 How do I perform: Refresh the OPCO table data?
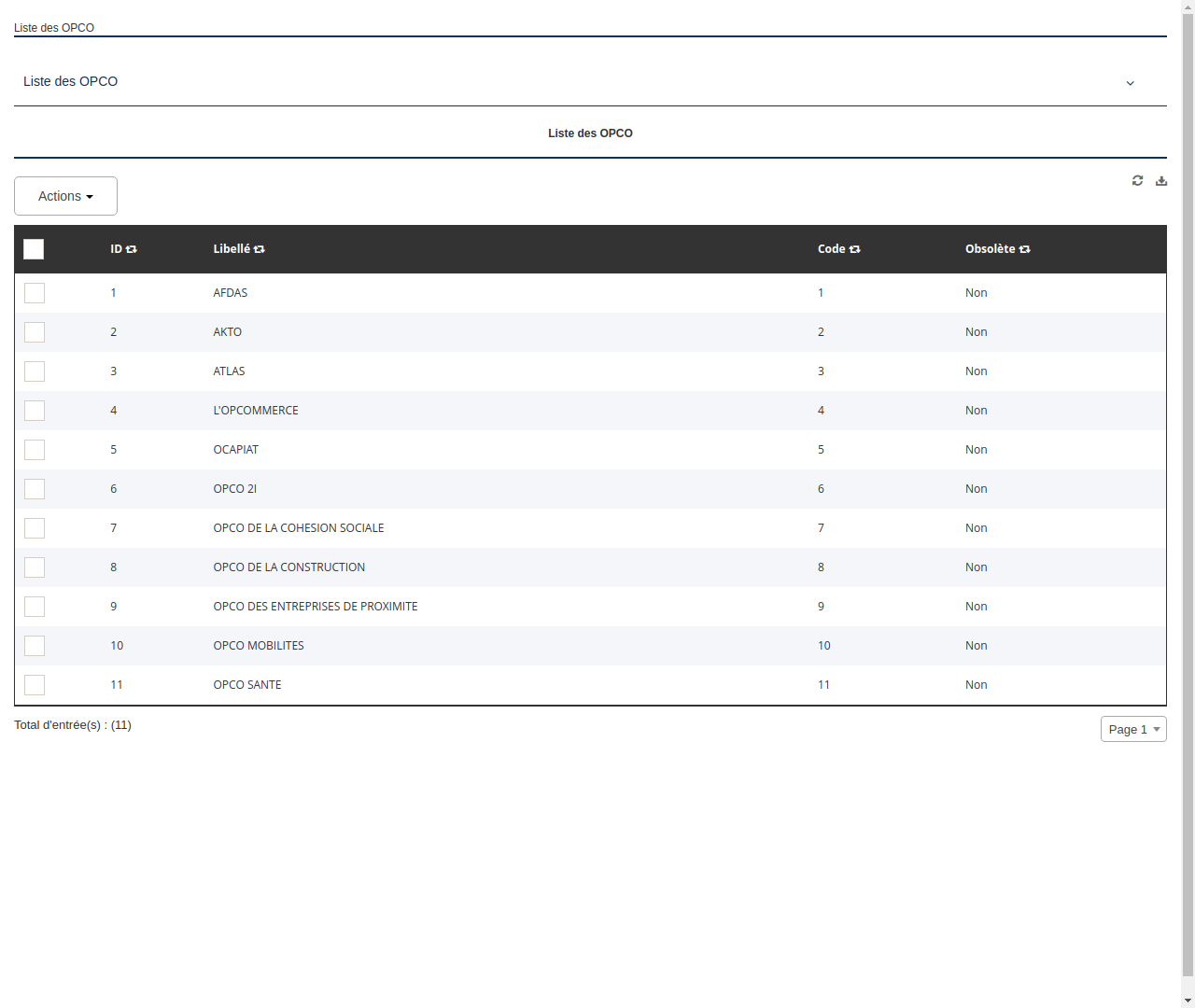click(x=1137, y=180)
